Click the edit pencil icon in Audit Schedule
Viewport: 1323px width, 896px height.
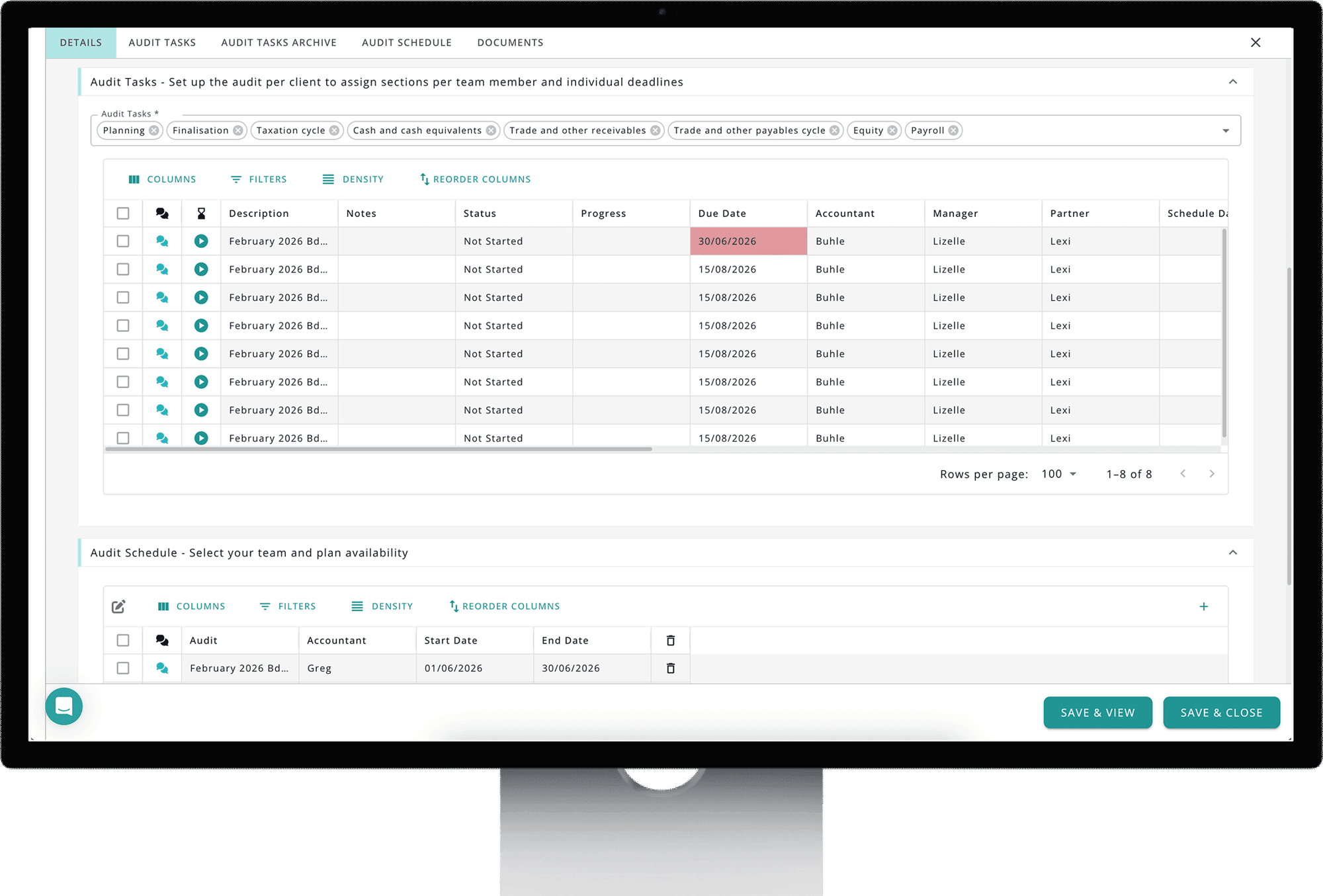tap(118, 606)
